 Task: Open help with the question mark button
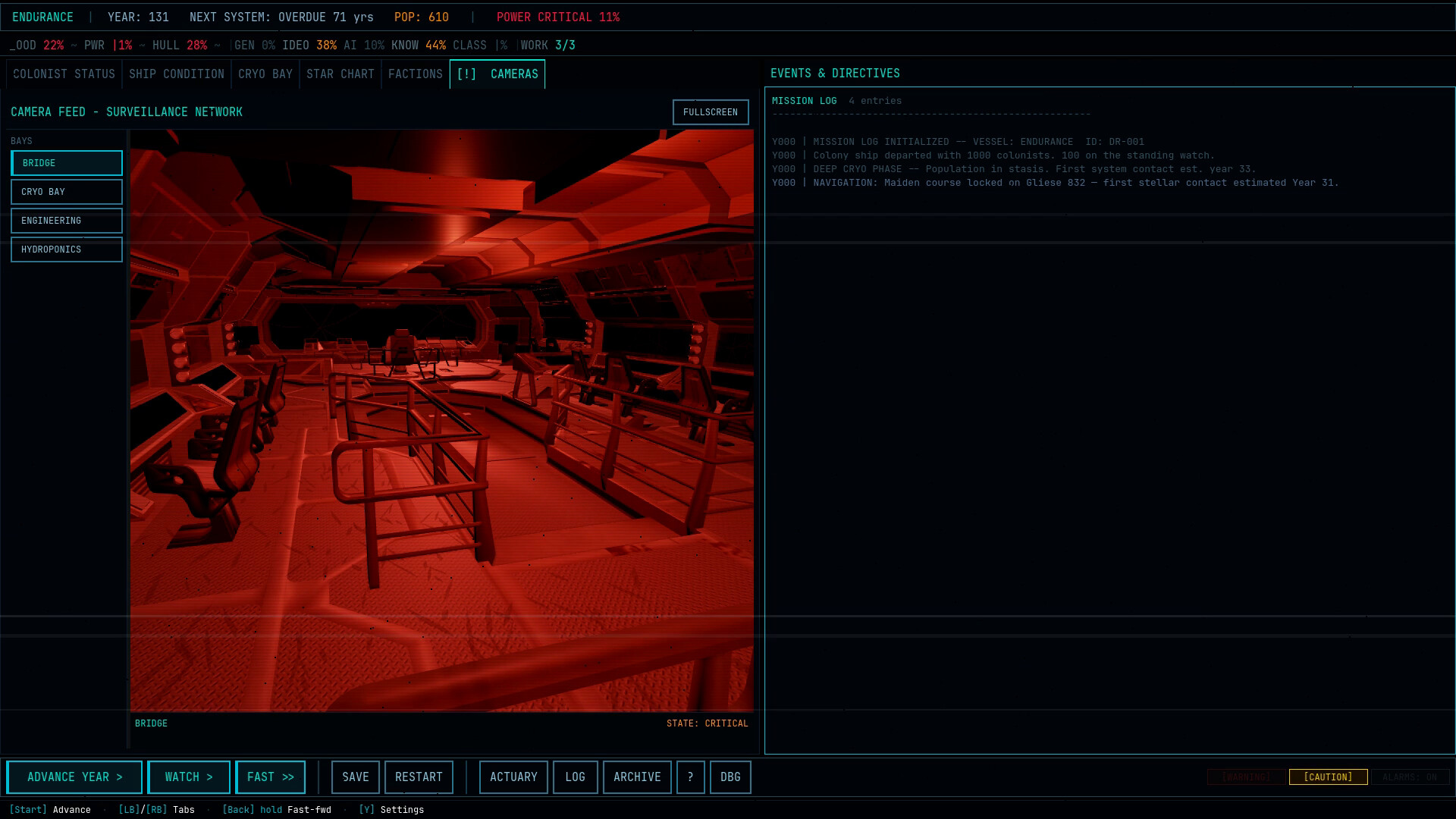691,777
